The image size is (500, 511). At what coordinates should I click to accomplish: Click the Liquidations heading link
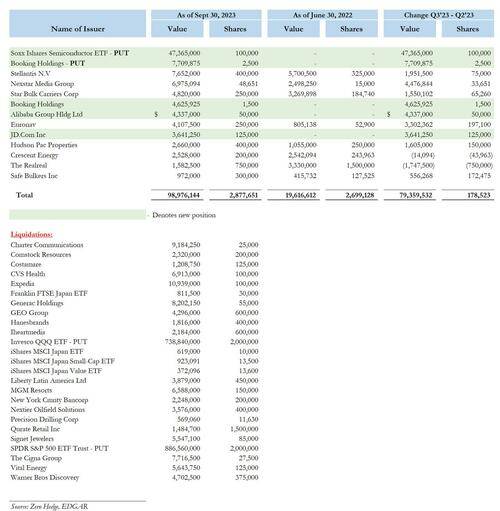(32, 234)
